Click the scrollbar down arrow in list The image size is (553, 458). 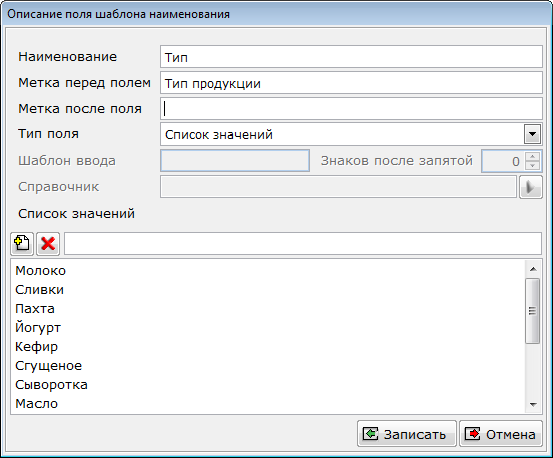[x=533, y=404]
